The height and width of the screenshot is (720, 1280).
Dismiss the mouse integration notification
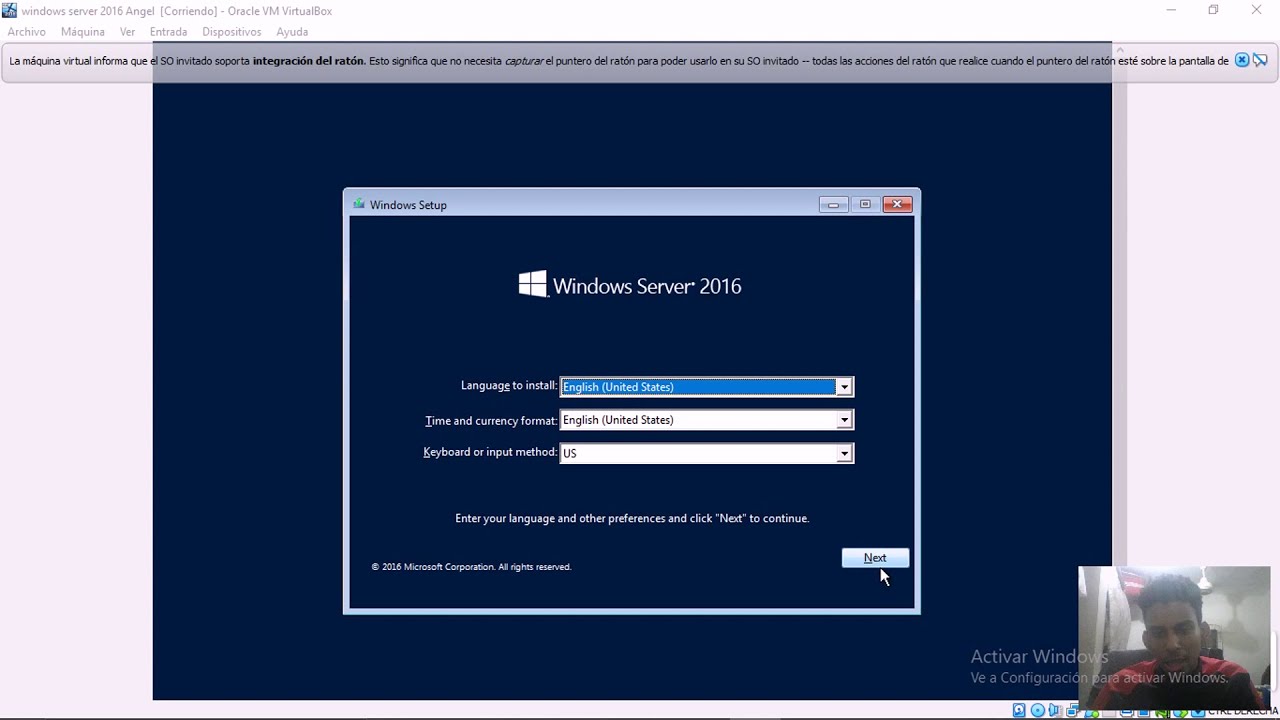1242,60
